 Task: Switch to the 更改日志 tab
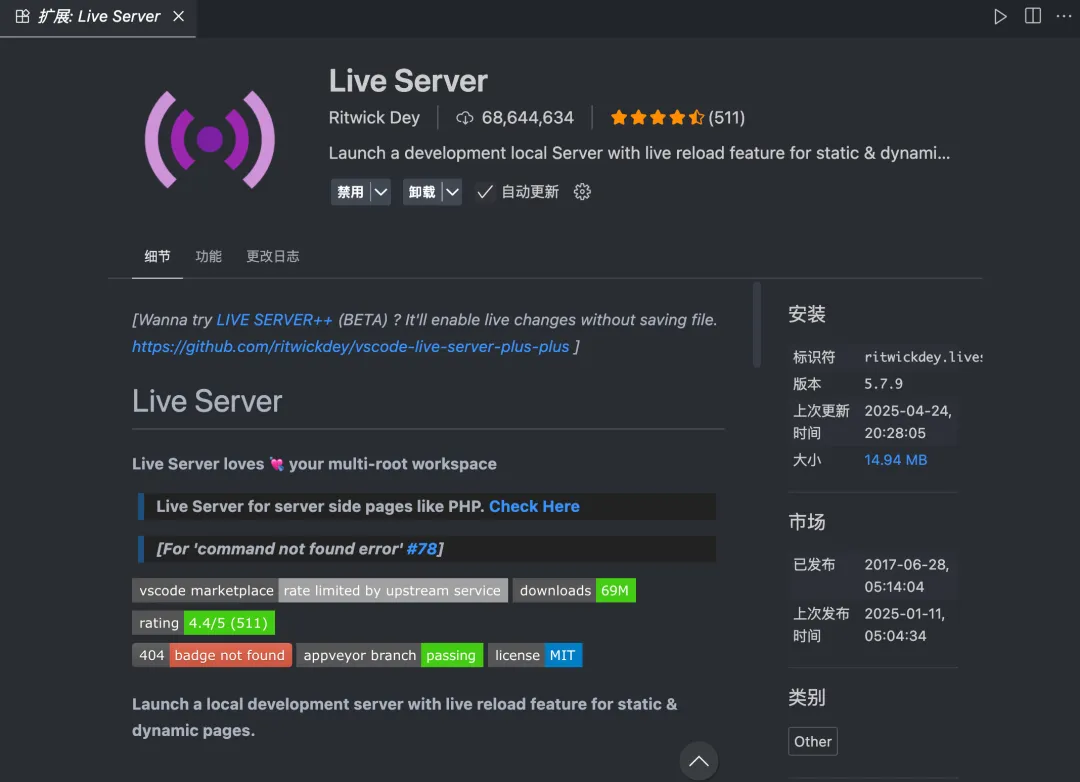(273, 256)
